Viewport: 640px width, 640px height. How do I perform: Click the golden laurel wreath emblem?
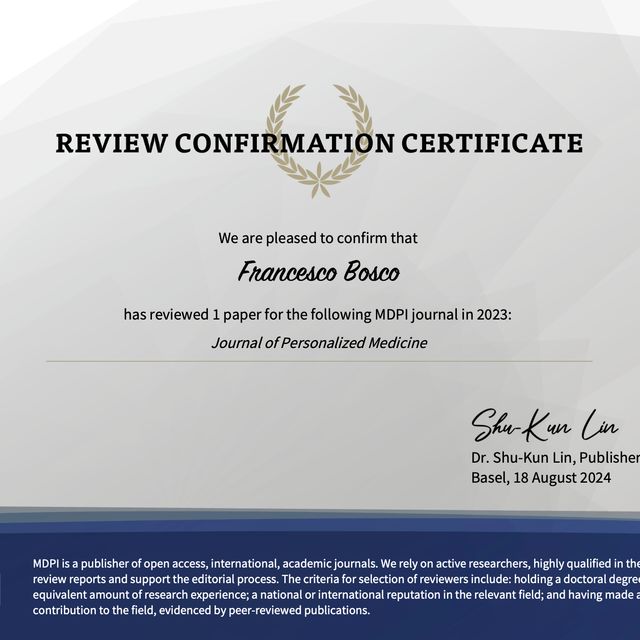(319, 141)
